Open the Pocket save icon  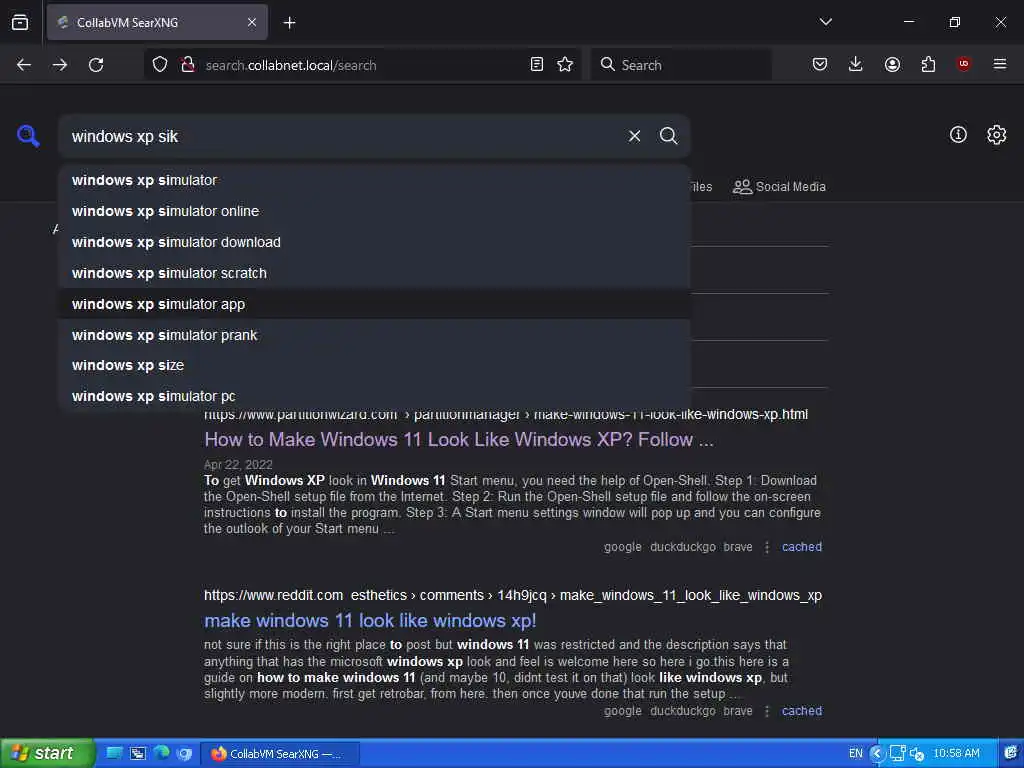820,64
